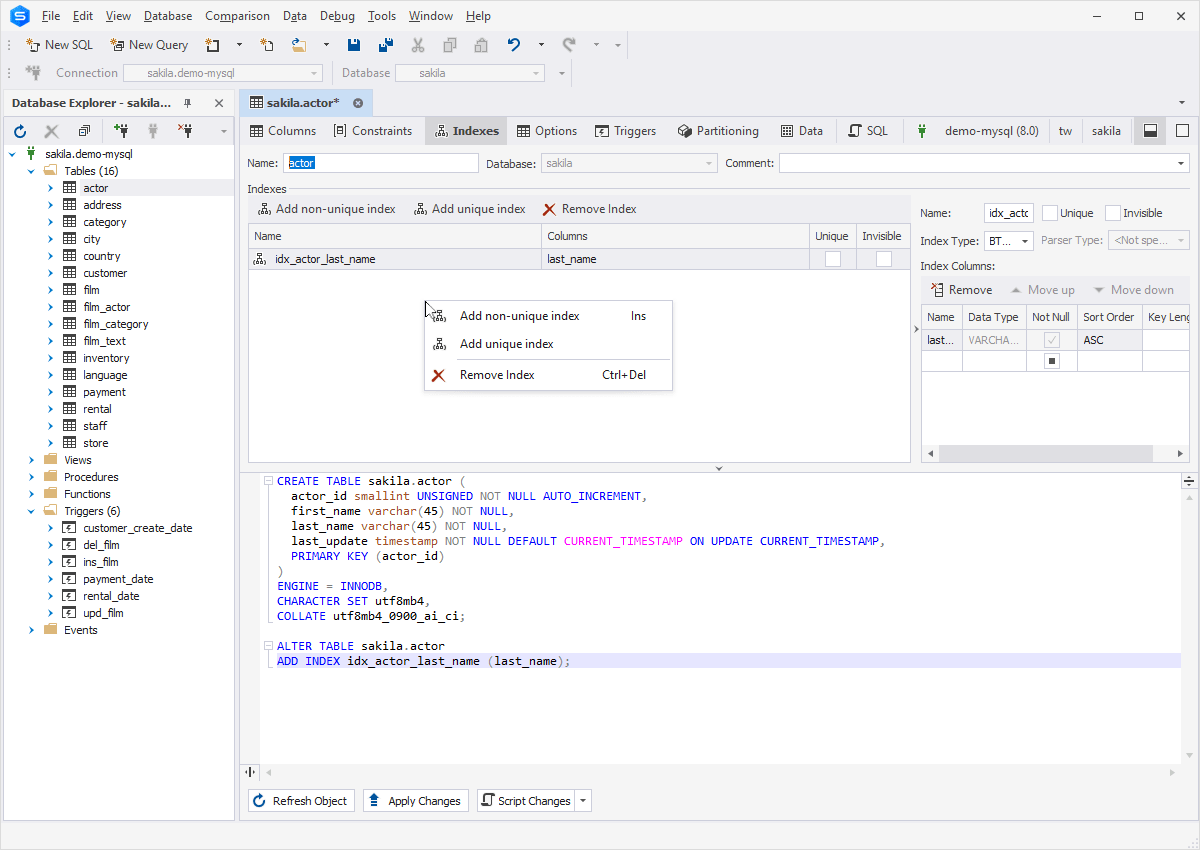Enable the Invisible checkbox in index properties
Viewport: 1200px width, 850px height.
click(x=1113, y=213)
